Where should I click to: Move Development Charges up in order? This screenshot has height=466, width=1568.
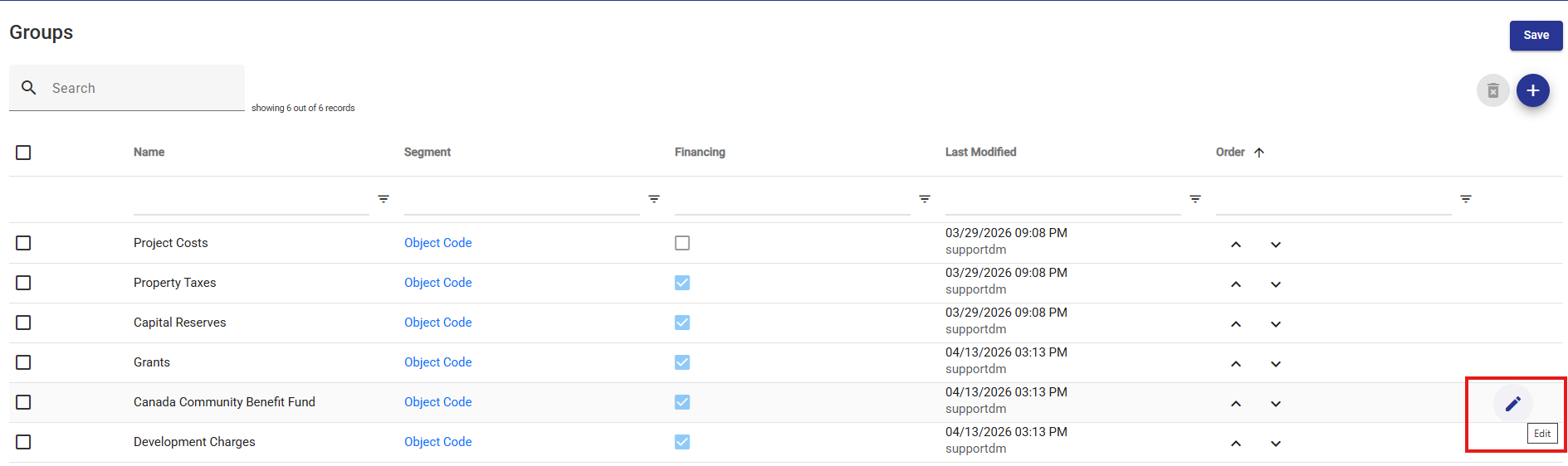click(x=1236, y=444)
